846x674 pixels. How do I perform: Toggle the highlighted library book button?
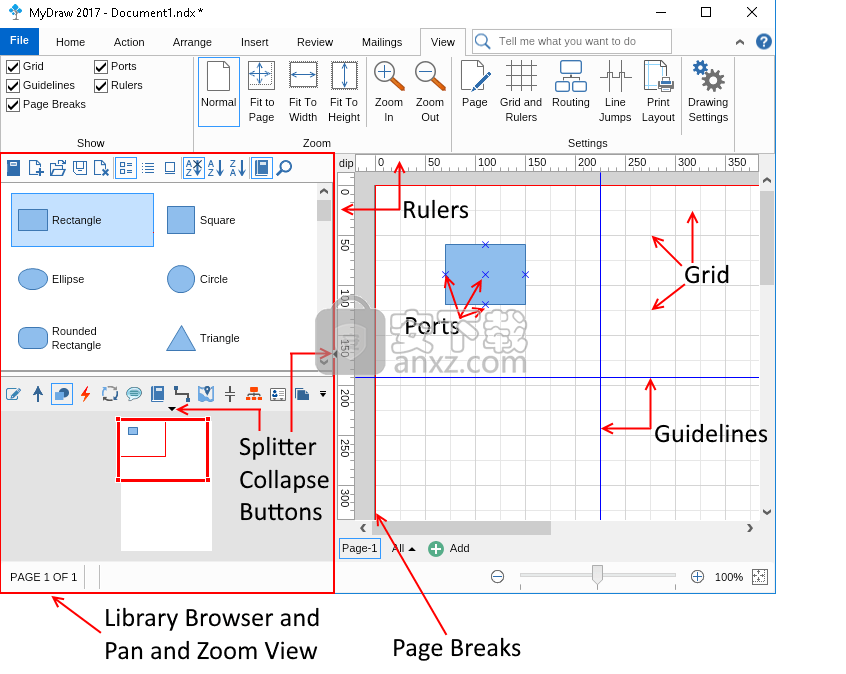[x=262, y=168]
